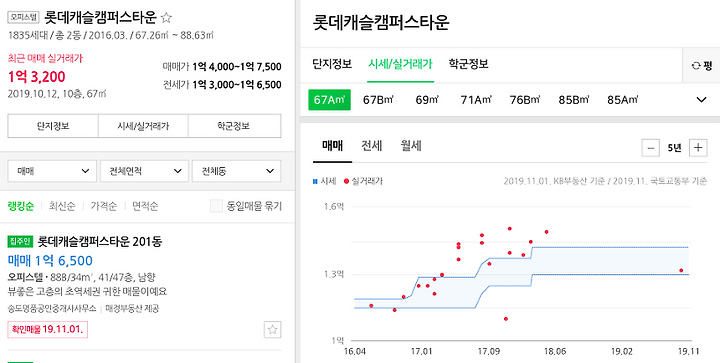Switch to 단지정보 tab in detail panel
The image size is (720, 363).
pos(332,64)
